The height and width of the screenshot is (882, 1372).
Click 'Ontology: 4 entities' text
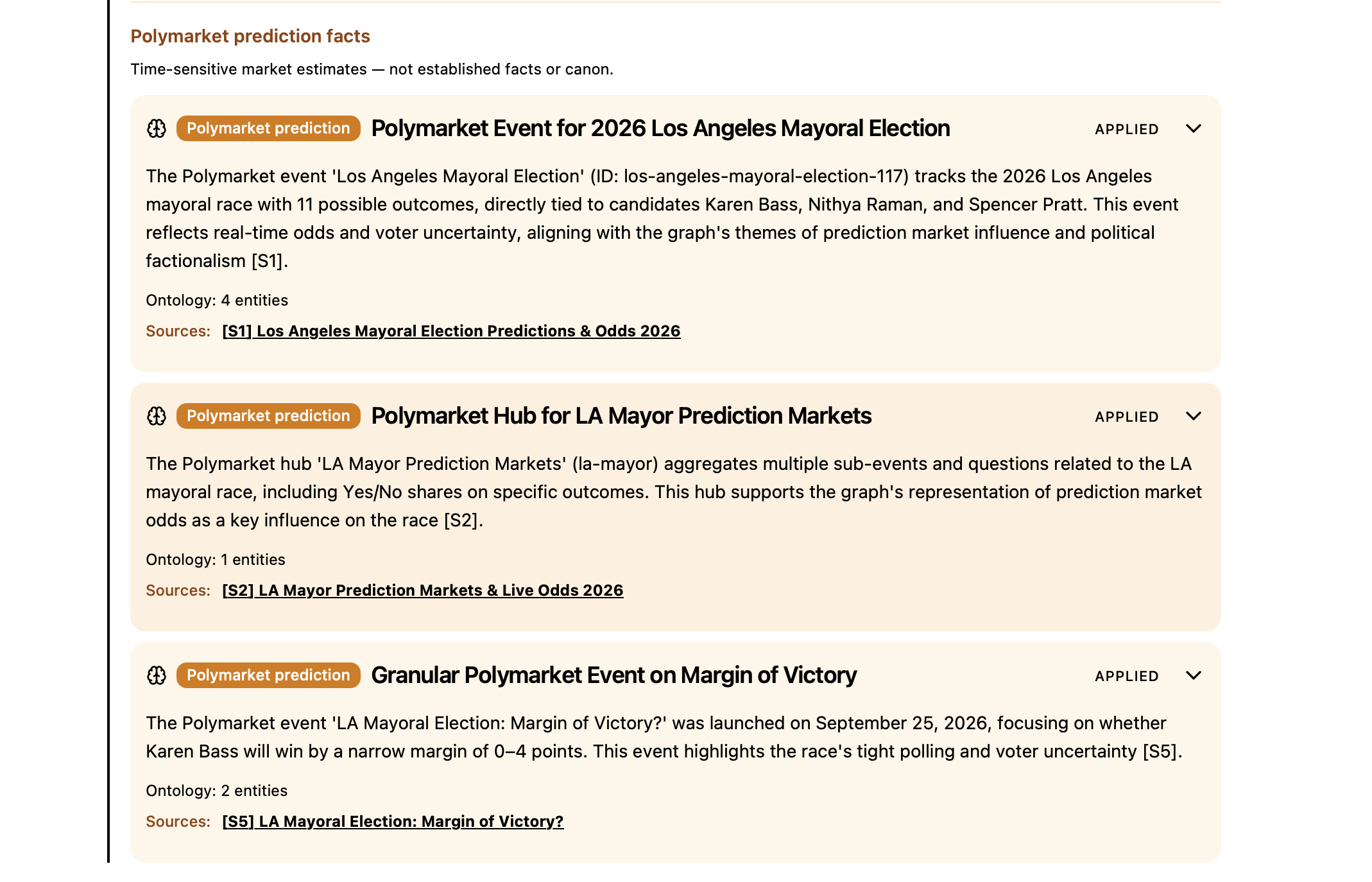[x=217, y=300]
